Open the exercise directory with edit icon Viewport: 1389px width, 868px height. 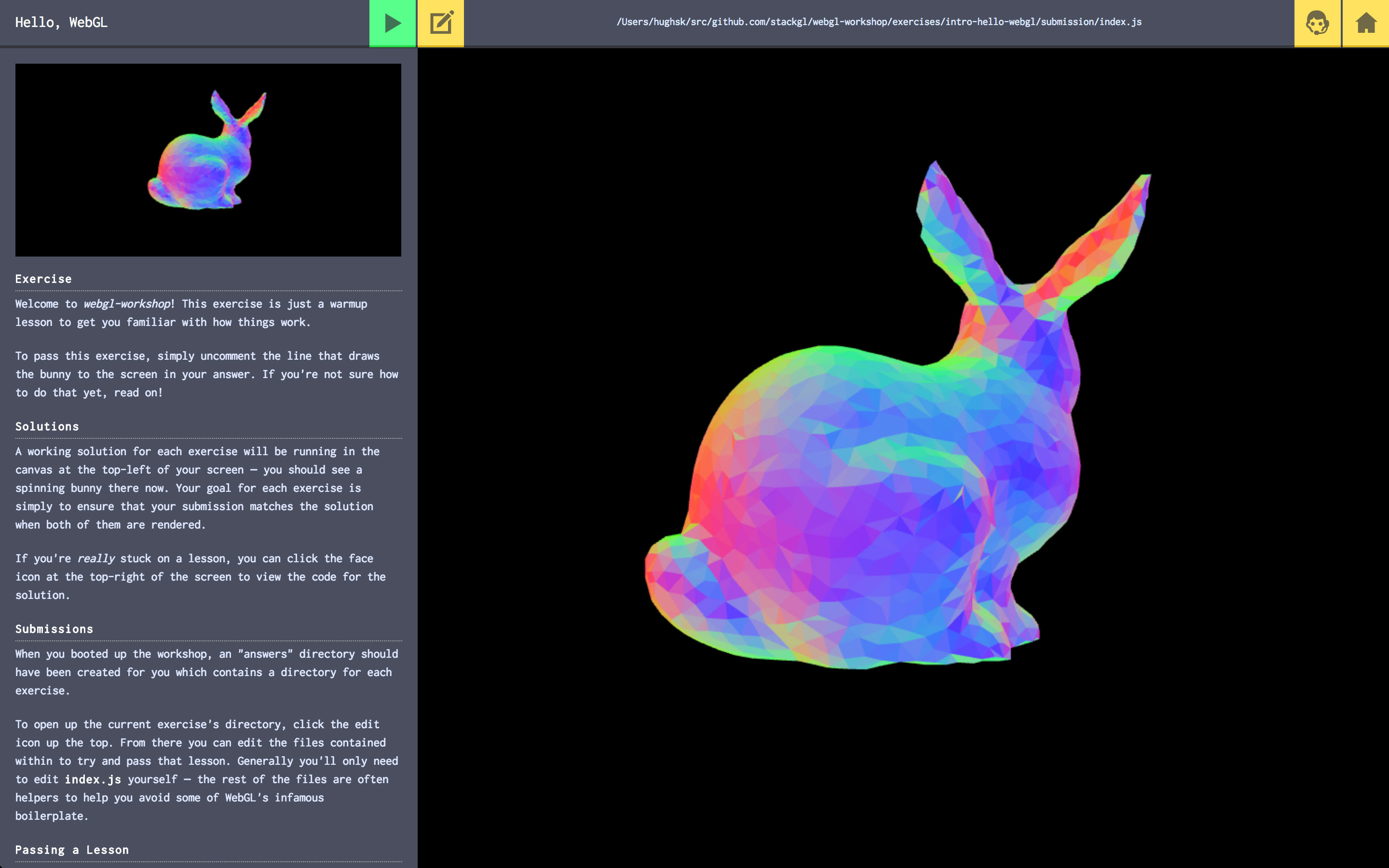[440, 23]
